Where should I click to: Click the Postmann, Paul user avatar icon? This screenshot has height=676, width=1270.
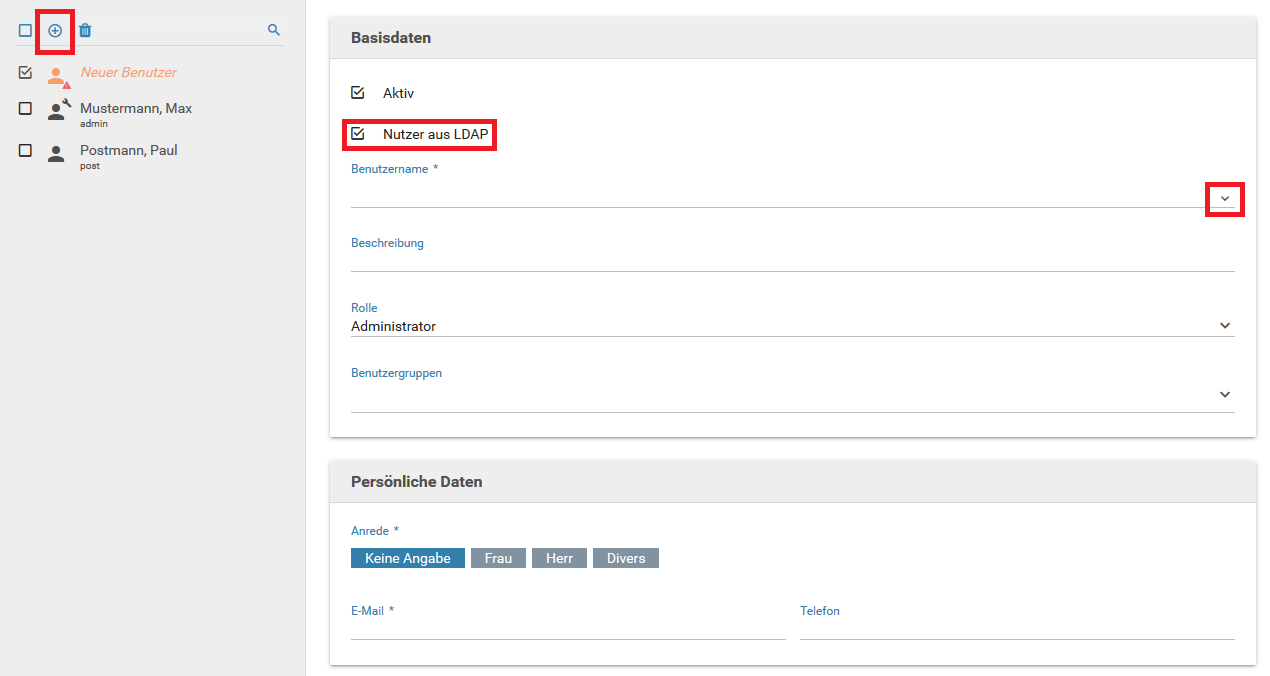pos(57,153)
